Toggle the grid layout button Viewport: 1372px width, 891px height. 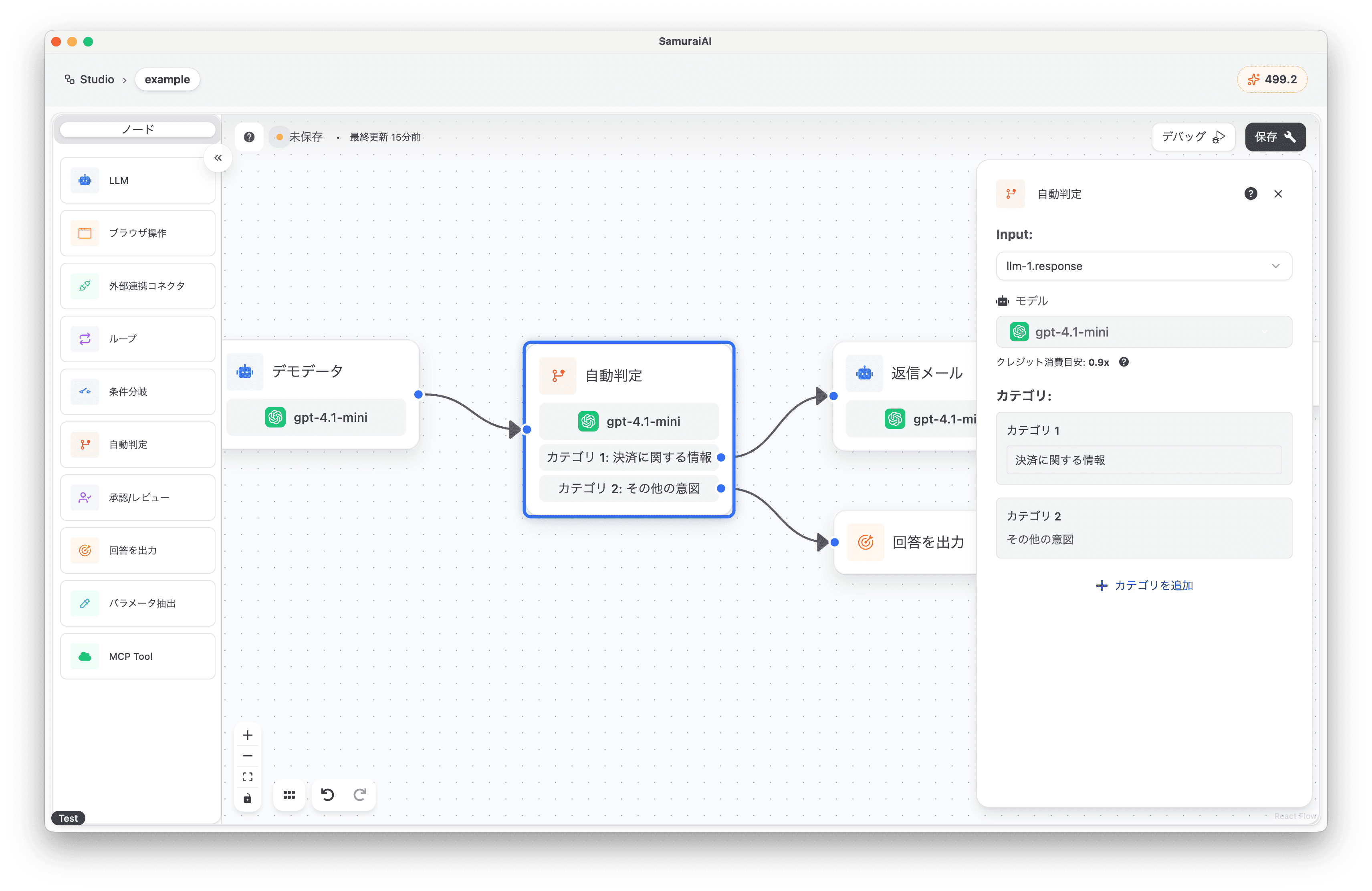(x=289, y=795)
